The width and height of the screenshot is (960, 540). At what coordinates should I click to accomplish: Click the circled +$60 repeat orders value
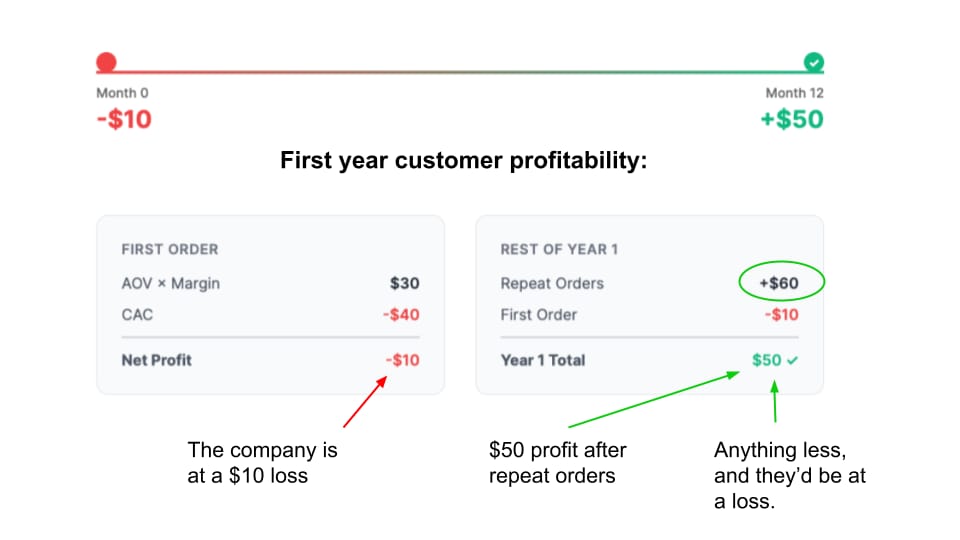pyautogui.click(x=778, y=283)
